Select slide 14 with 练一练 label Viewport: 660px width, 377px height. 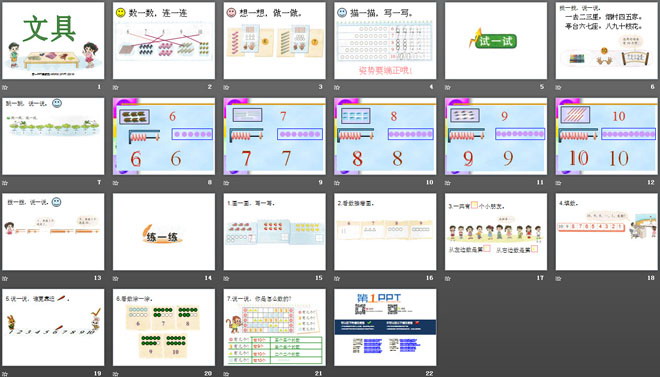[x=164, y=232]
